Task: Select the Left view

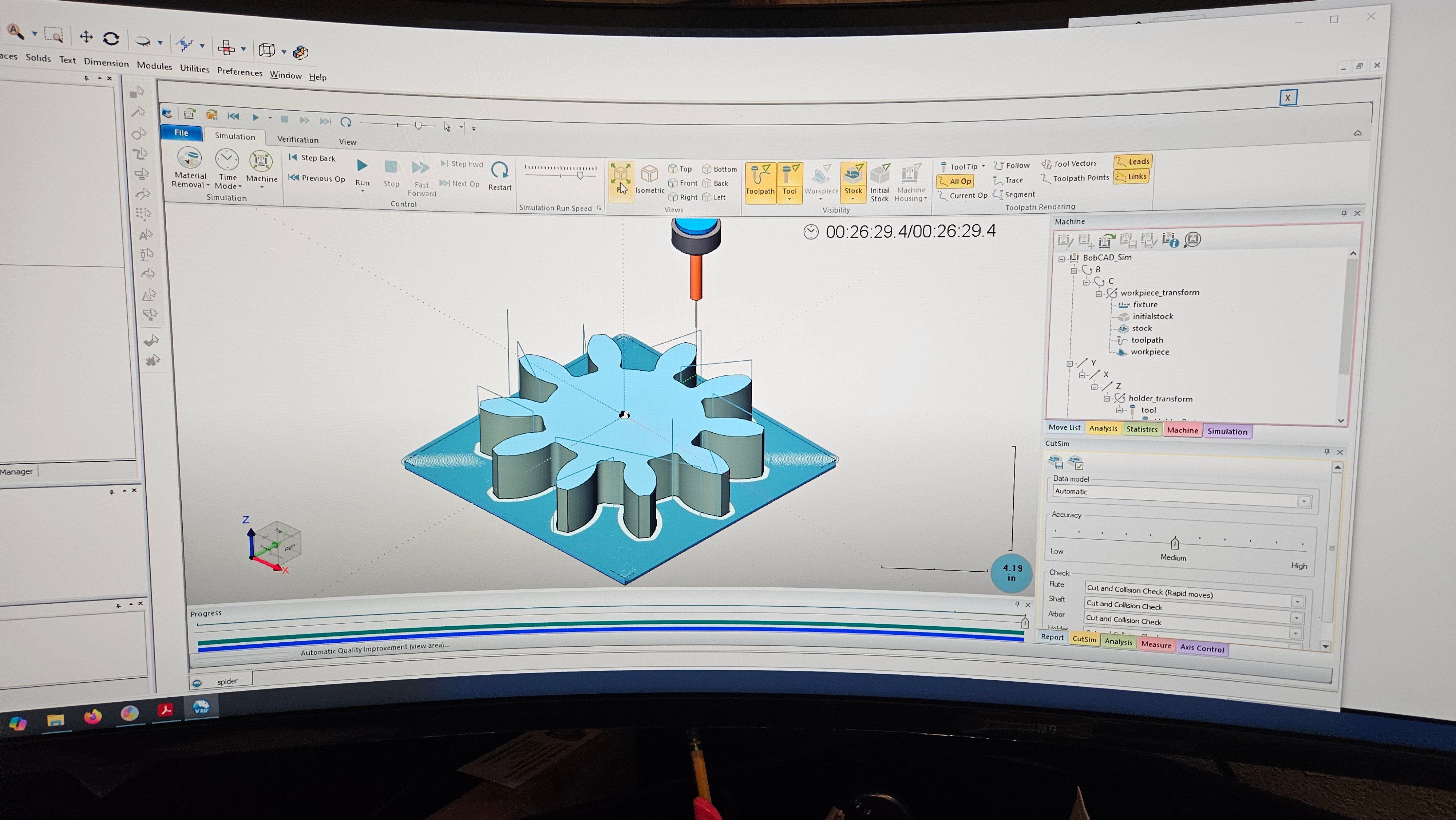Action: pyautogui.click(x=714, y=197)
